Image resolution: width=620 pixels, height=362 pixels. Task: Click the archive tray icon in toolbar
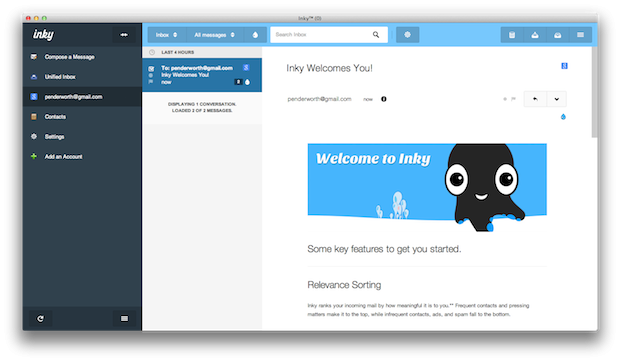[535, 35]
